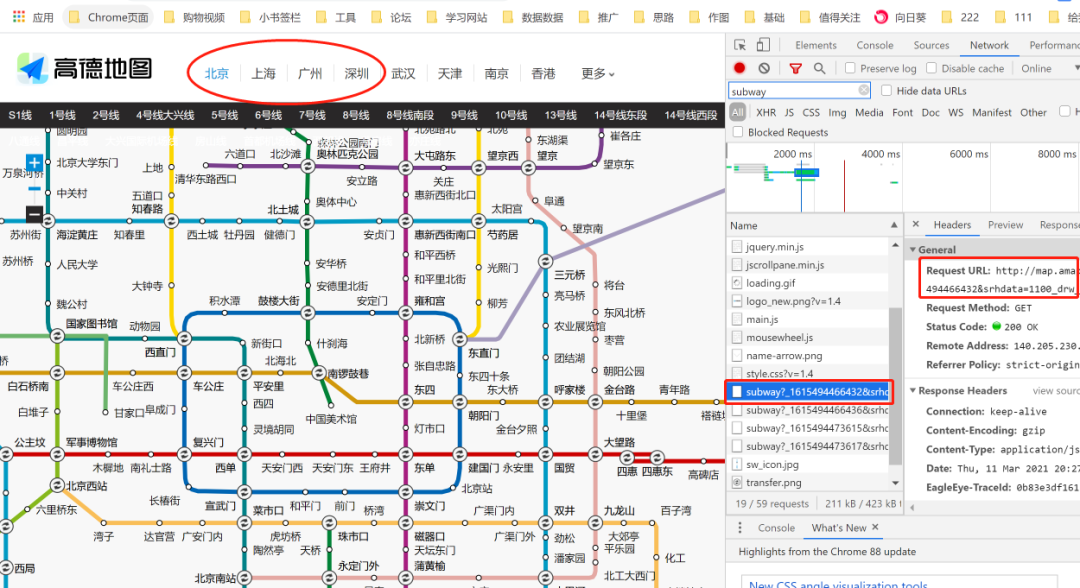Toggle the network filter funnel icon
This screenshot has width=1080, height=588.
tap(796, 68)
